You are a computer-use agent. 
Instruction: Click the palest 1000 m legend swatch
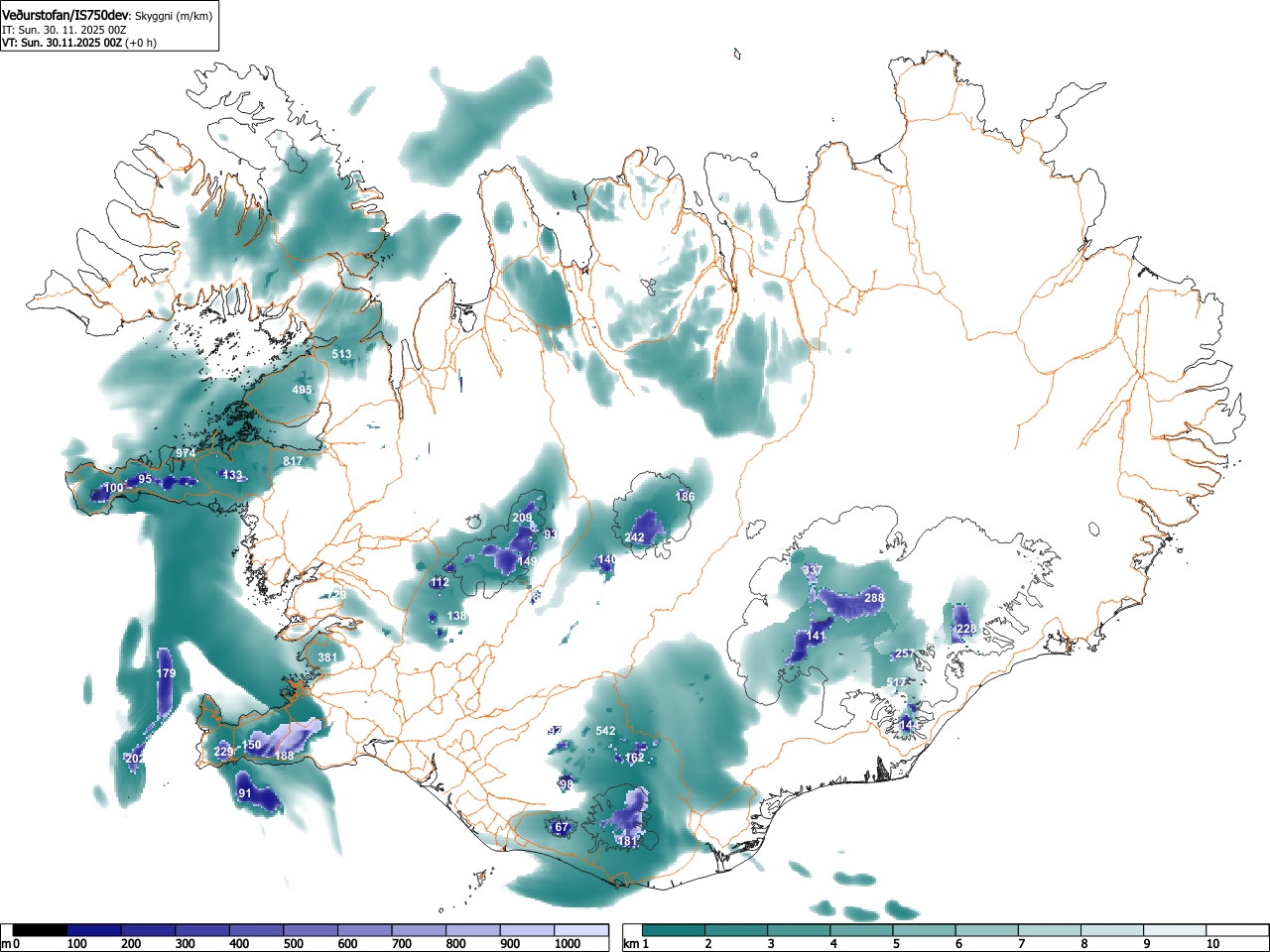point(581,930)
